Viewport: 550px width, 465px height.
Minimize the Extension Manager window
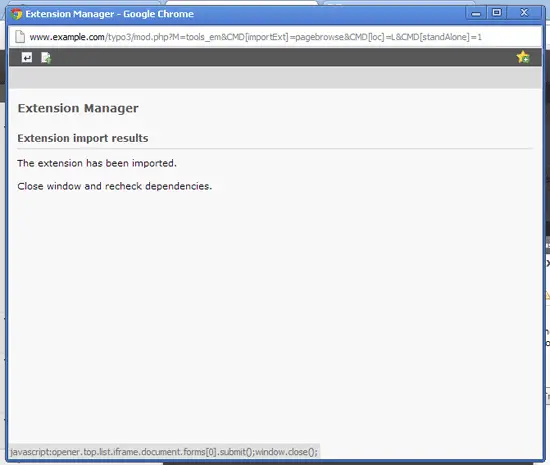476,14
